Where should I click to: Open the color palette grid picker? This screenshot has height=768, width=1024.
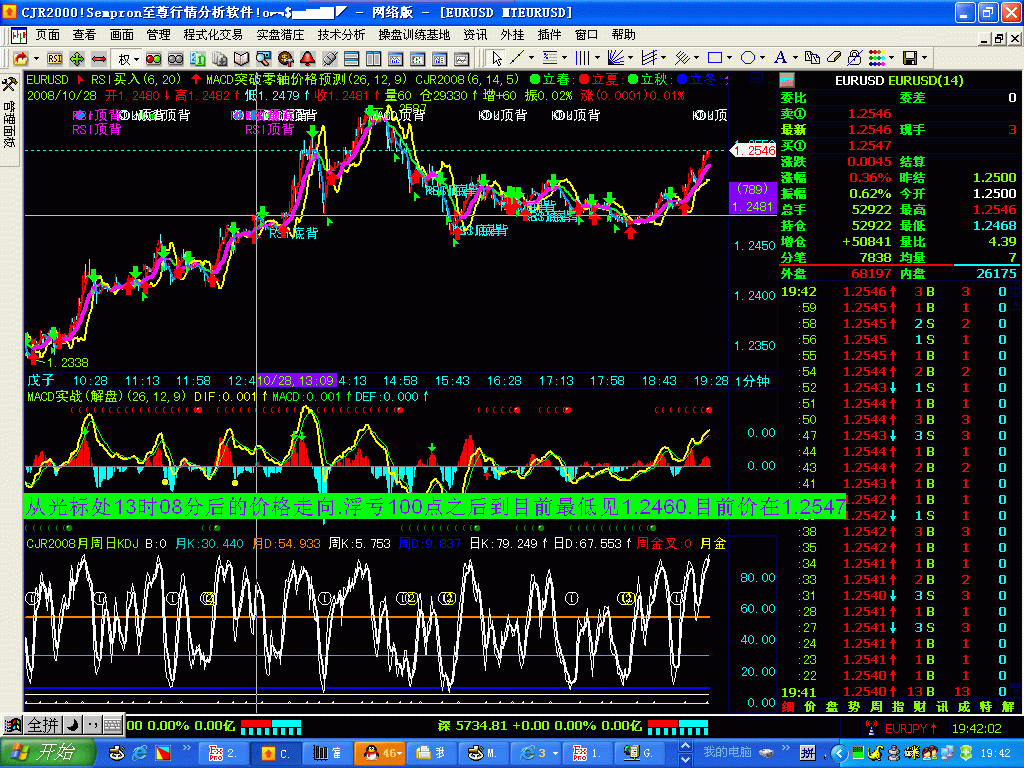[877, 58]
